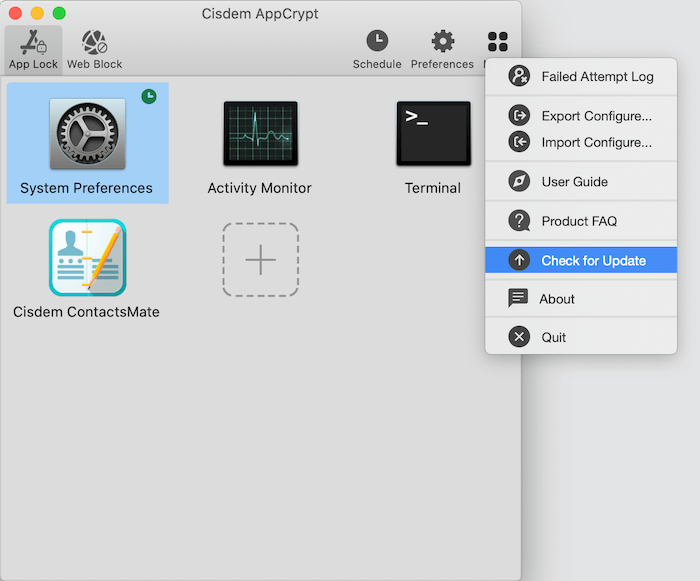Click the green zoom window button

click(59, 13)
